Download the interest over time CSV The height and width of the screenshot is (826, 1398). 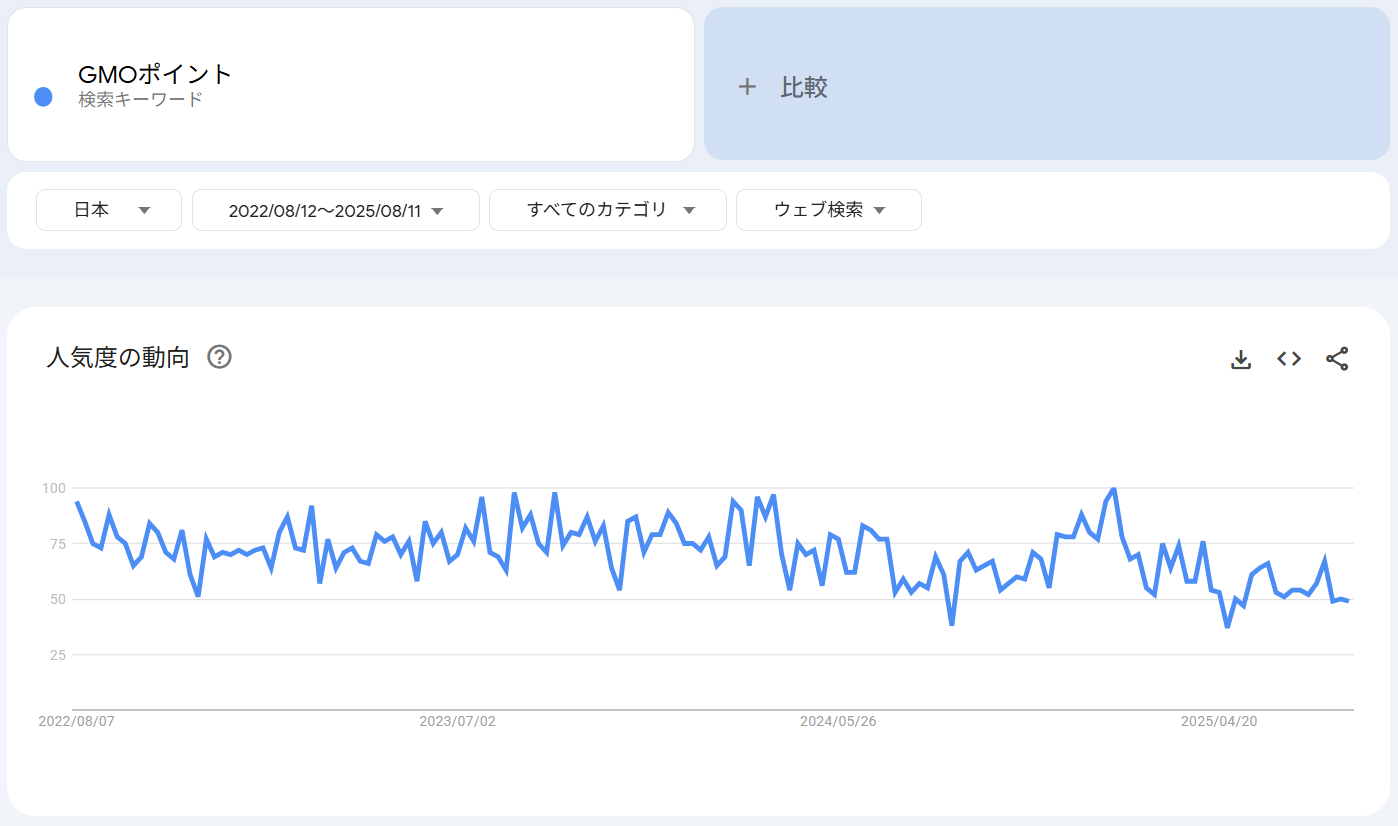click(1241, 359)
